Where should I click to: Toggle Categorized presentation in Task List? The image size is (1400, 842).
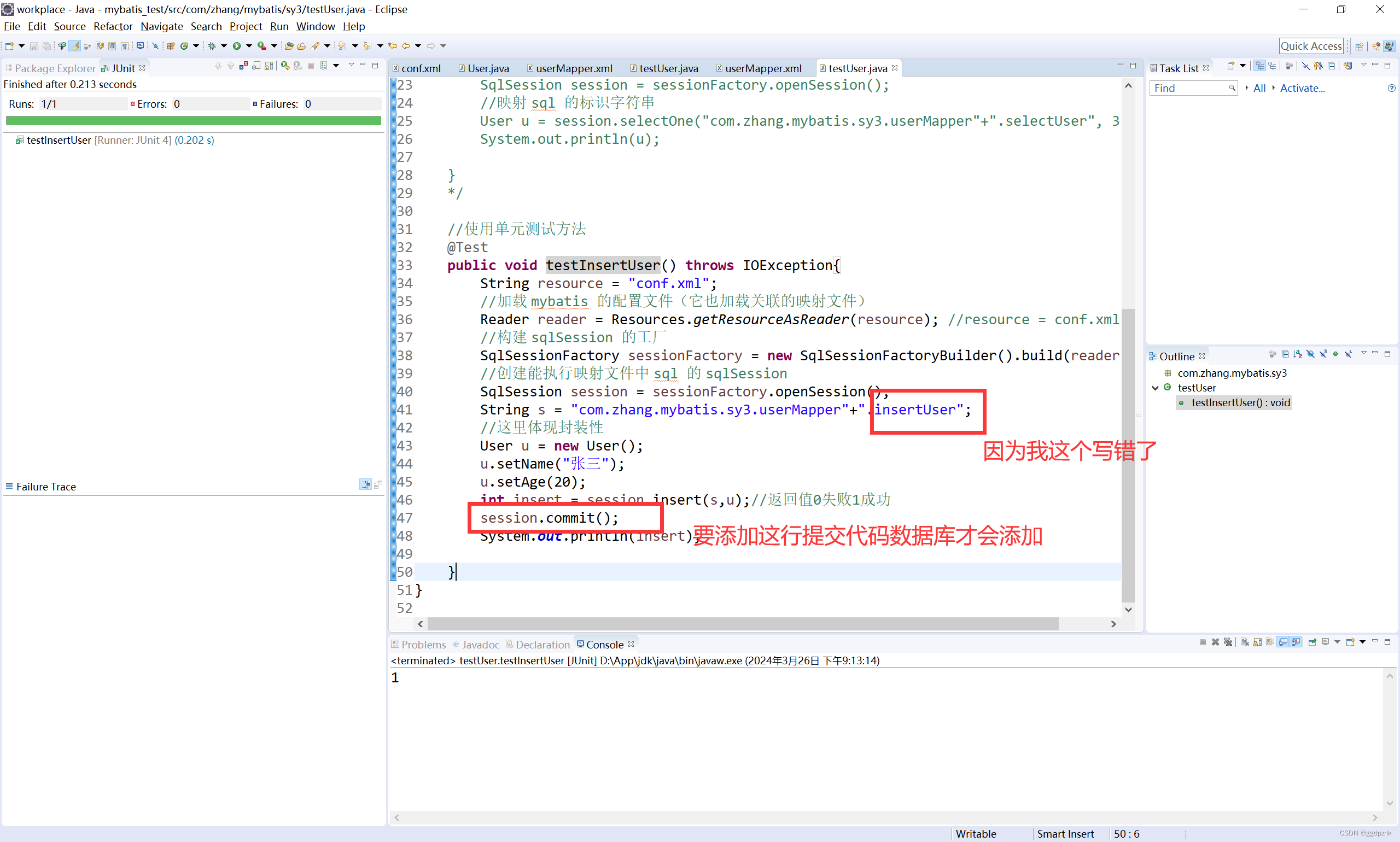pyautogui.click(x=1259, y=66)
